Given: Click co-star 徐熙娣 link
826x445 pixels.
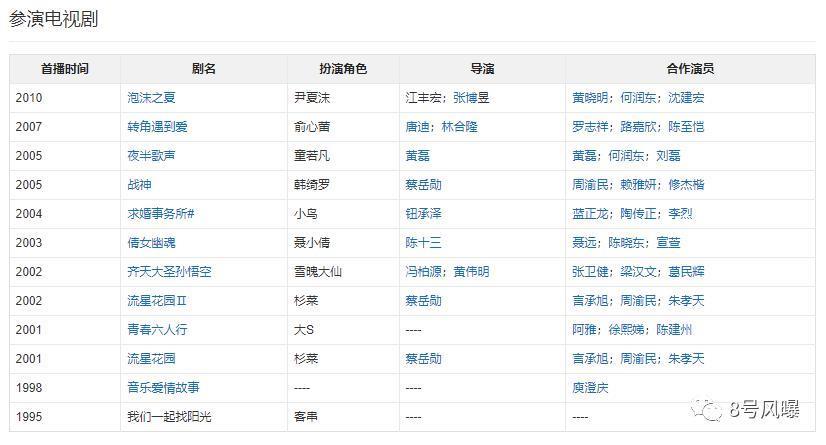Looking at the screenshot, I should click(x=626, y=329).
